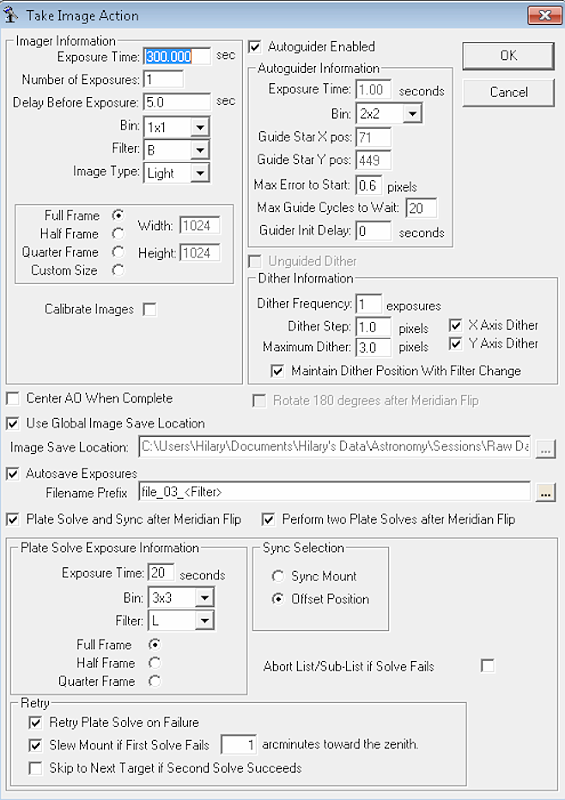Screen dimensions: 565x800
Task: Open Filename Prefix options browse button
Action: (546, 493)
